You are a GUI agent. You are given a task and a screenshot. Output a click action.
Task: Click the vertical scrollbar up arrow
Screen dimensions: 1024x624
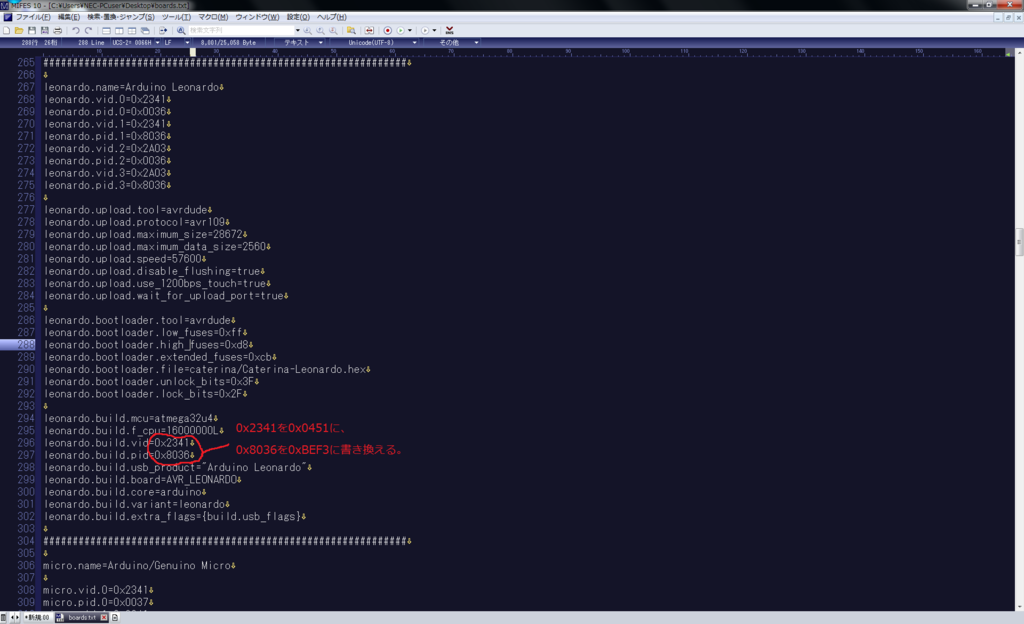pyautogui.click(x=1019, y=52)
